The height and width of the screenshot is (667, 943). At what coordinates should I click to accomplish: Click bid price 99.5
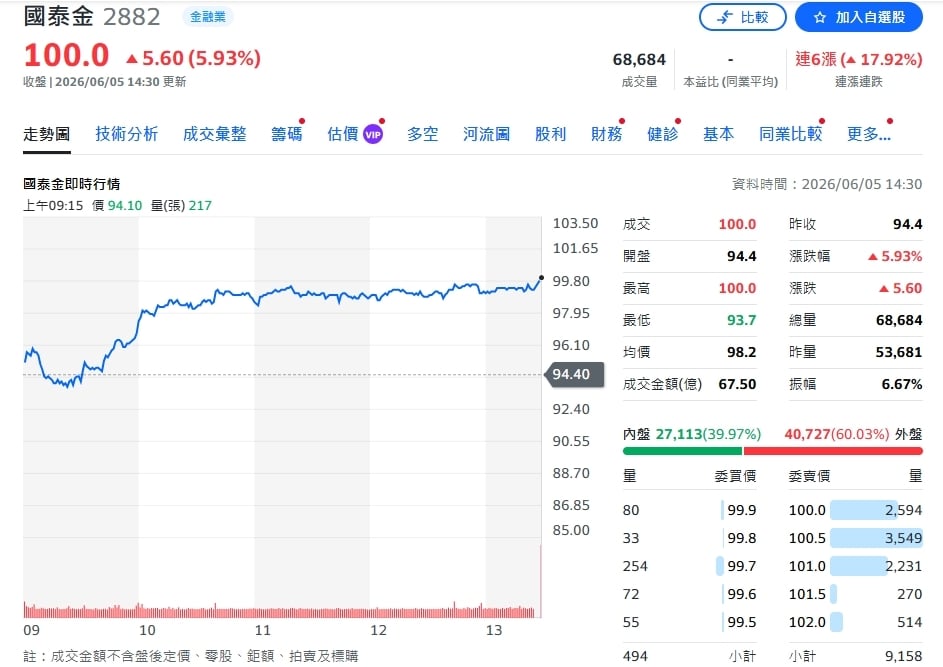coord(742,622)
